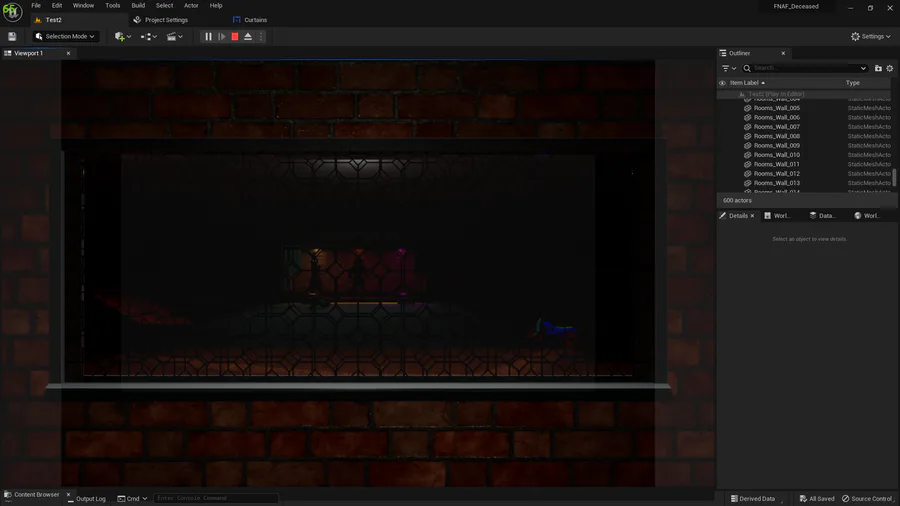Viewport: 900px width, 506px height.
Task: Select the Test2 (Play In Editor) row
Action: click(804, 94)
